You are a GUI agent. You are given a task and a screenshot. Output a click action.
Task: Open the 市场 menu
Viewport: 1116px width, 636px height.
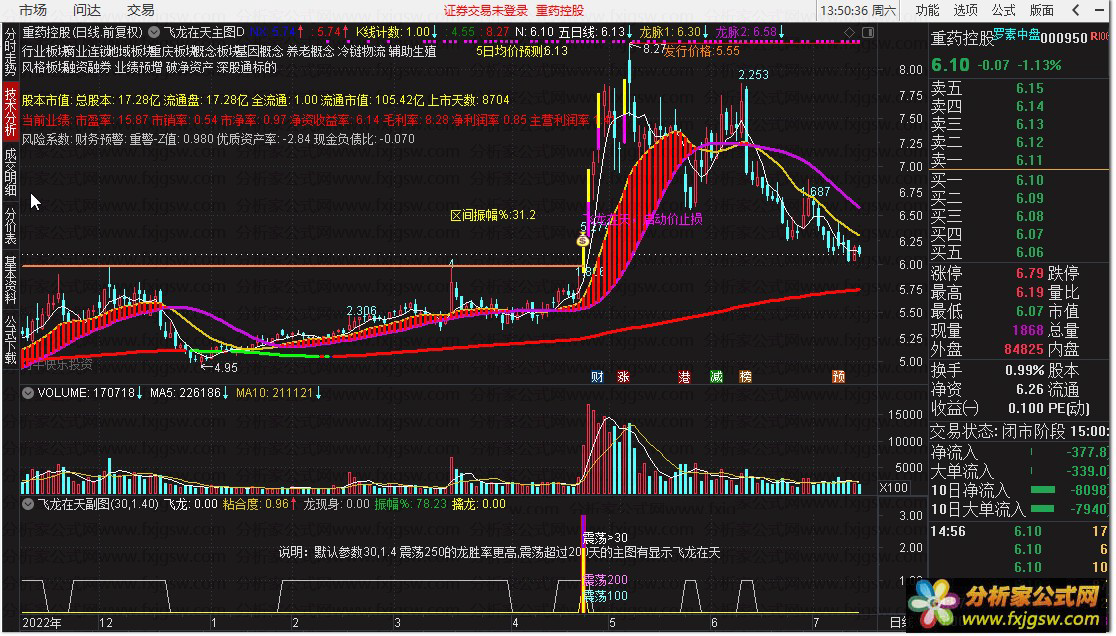coord(33,10)
